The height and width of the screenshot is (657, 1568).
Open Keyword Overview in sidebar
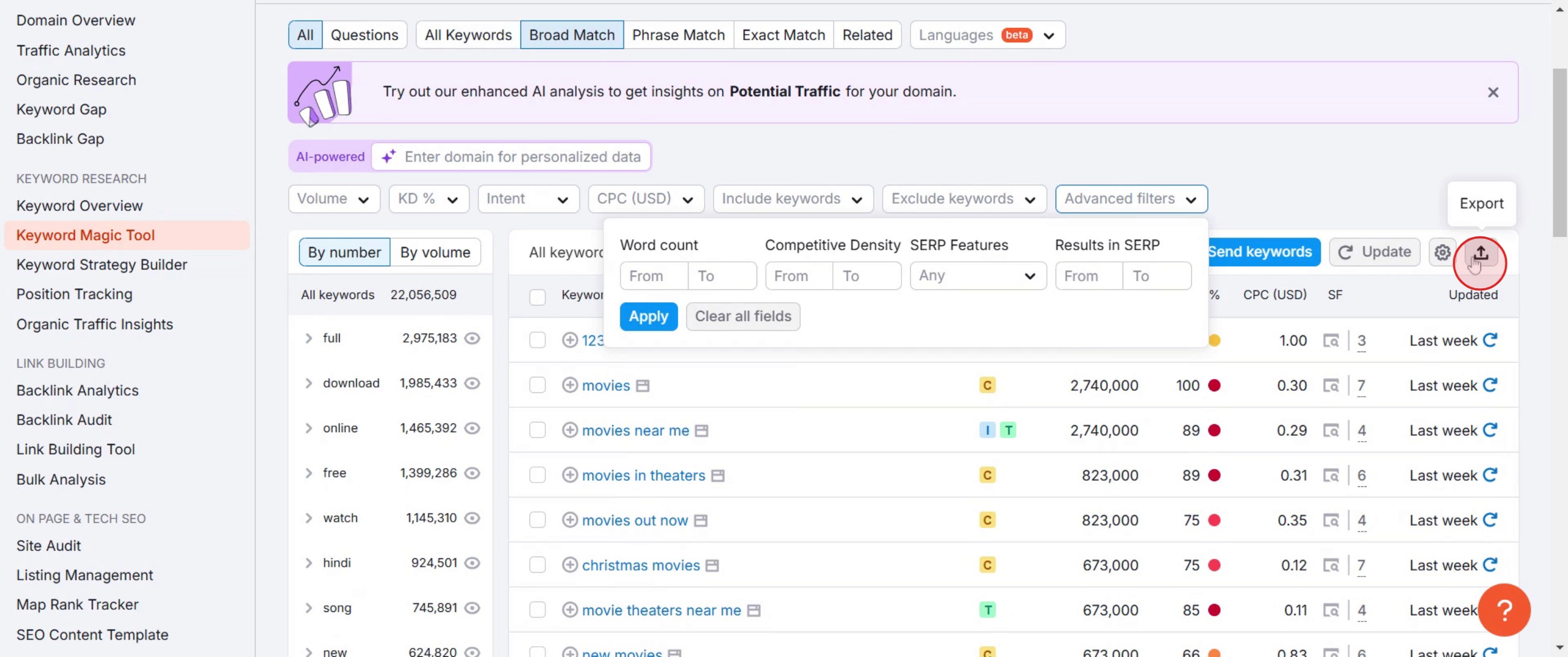[x=79, y=206]
